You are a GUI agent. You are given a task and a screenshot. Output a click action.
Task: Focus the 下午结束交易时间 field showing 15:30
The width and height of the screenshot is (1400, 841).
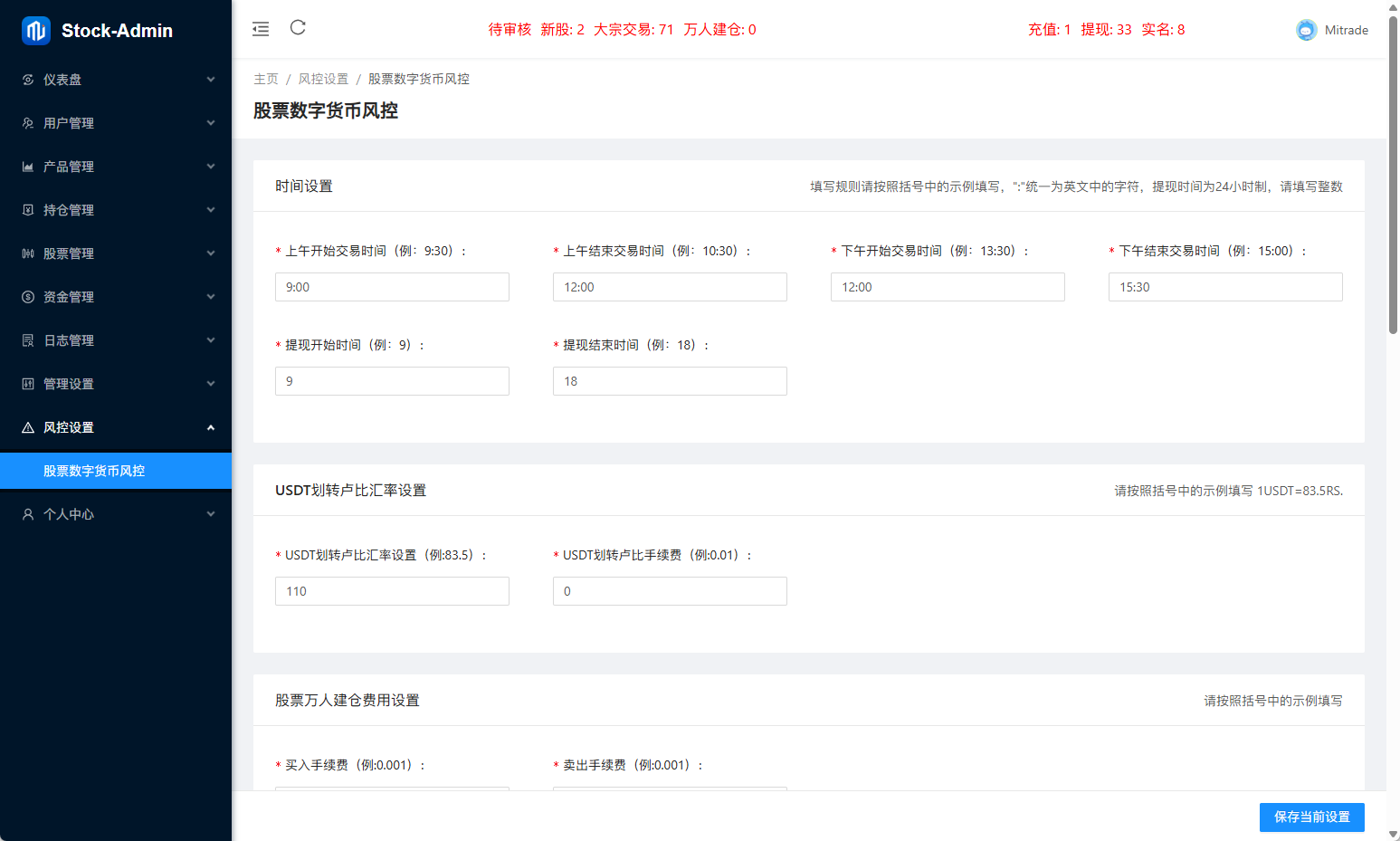point(1225,287)
